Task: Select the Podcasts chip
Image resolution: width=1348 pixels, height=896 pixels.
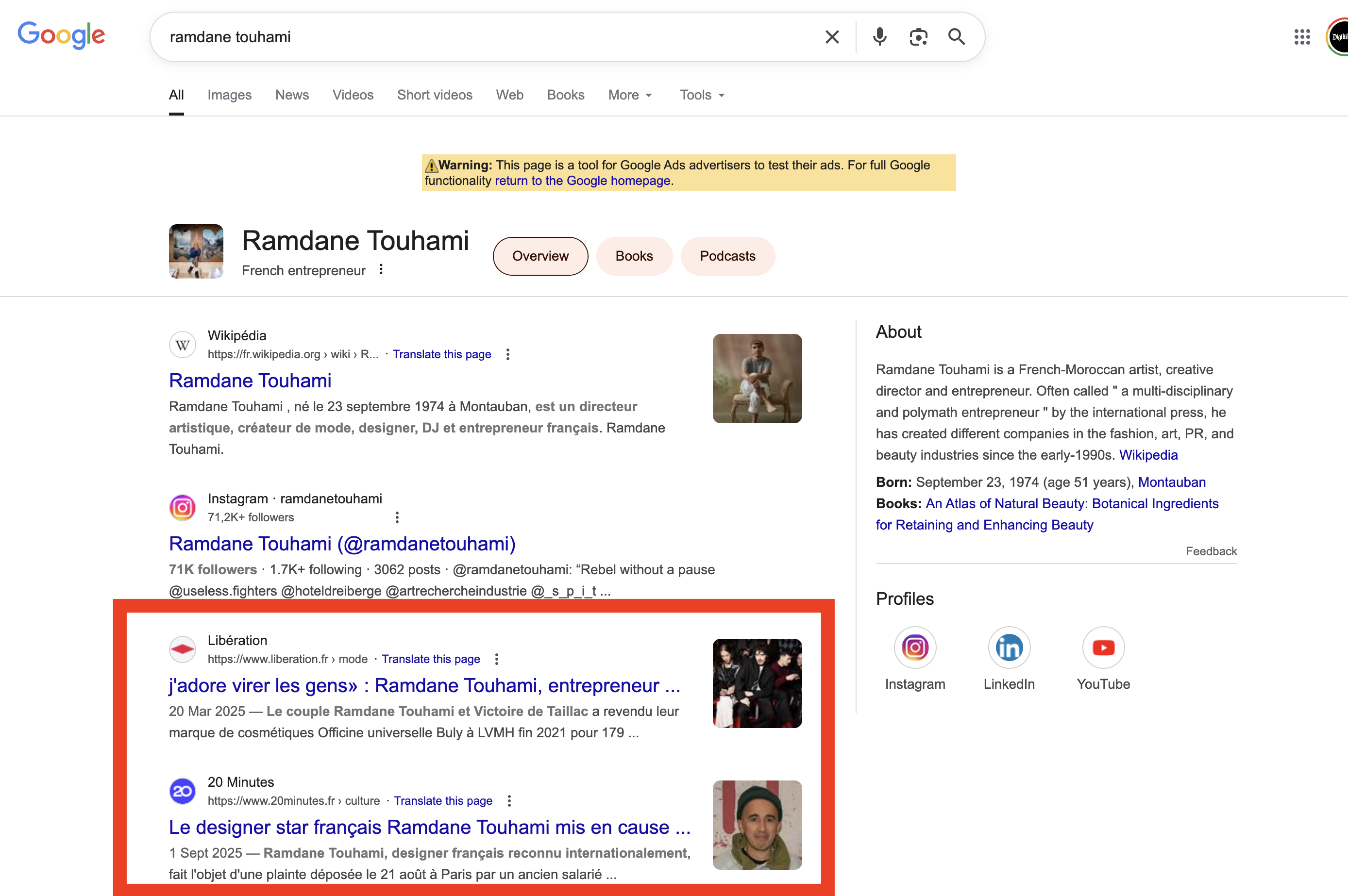Action: coord(727,256)
